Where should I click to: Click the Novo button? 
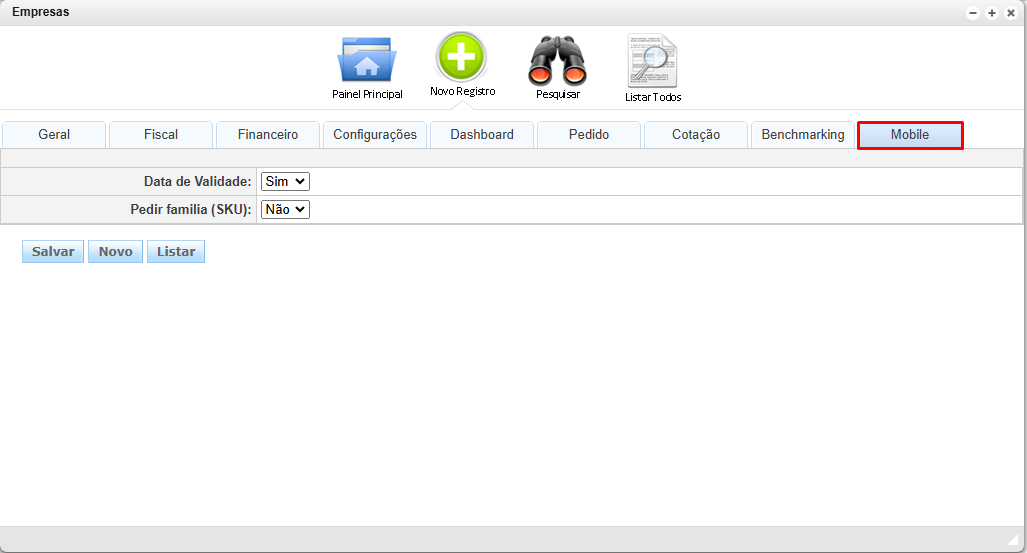[x=116, y=252]
